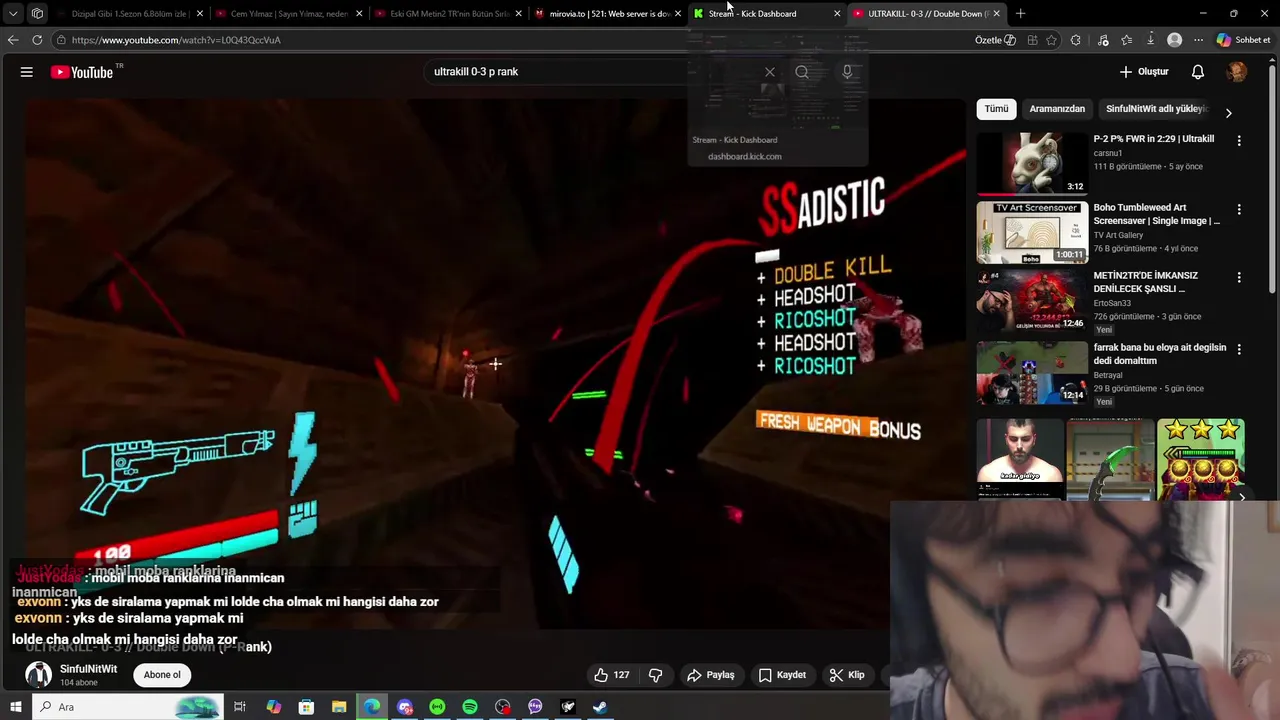Close the Cem Yılmaz tab
The width and height of the screenshot is (1280, 720).
pos(359,14)
